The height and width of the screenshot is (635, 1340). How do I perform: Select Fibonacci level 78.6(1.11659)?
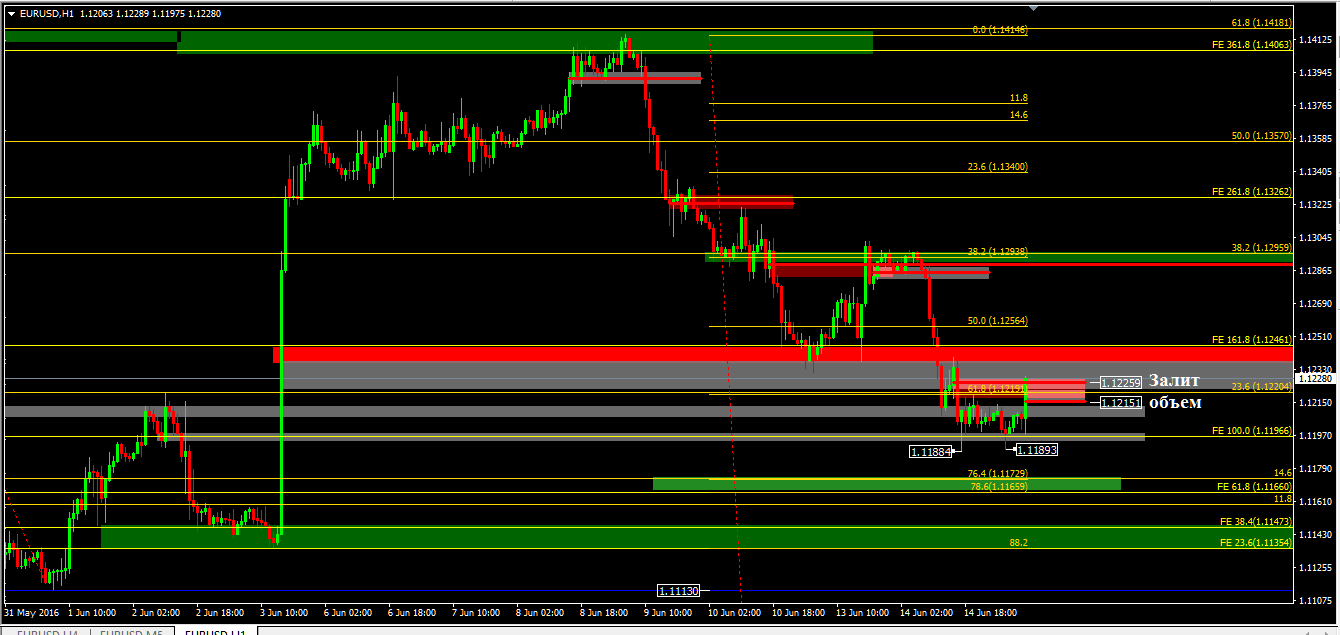999,485
